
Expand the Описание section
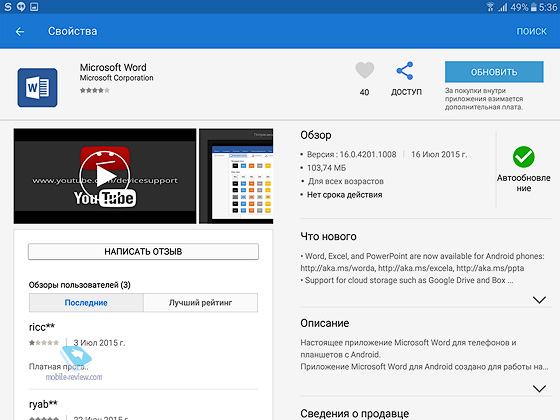click(x=539, y=388)
